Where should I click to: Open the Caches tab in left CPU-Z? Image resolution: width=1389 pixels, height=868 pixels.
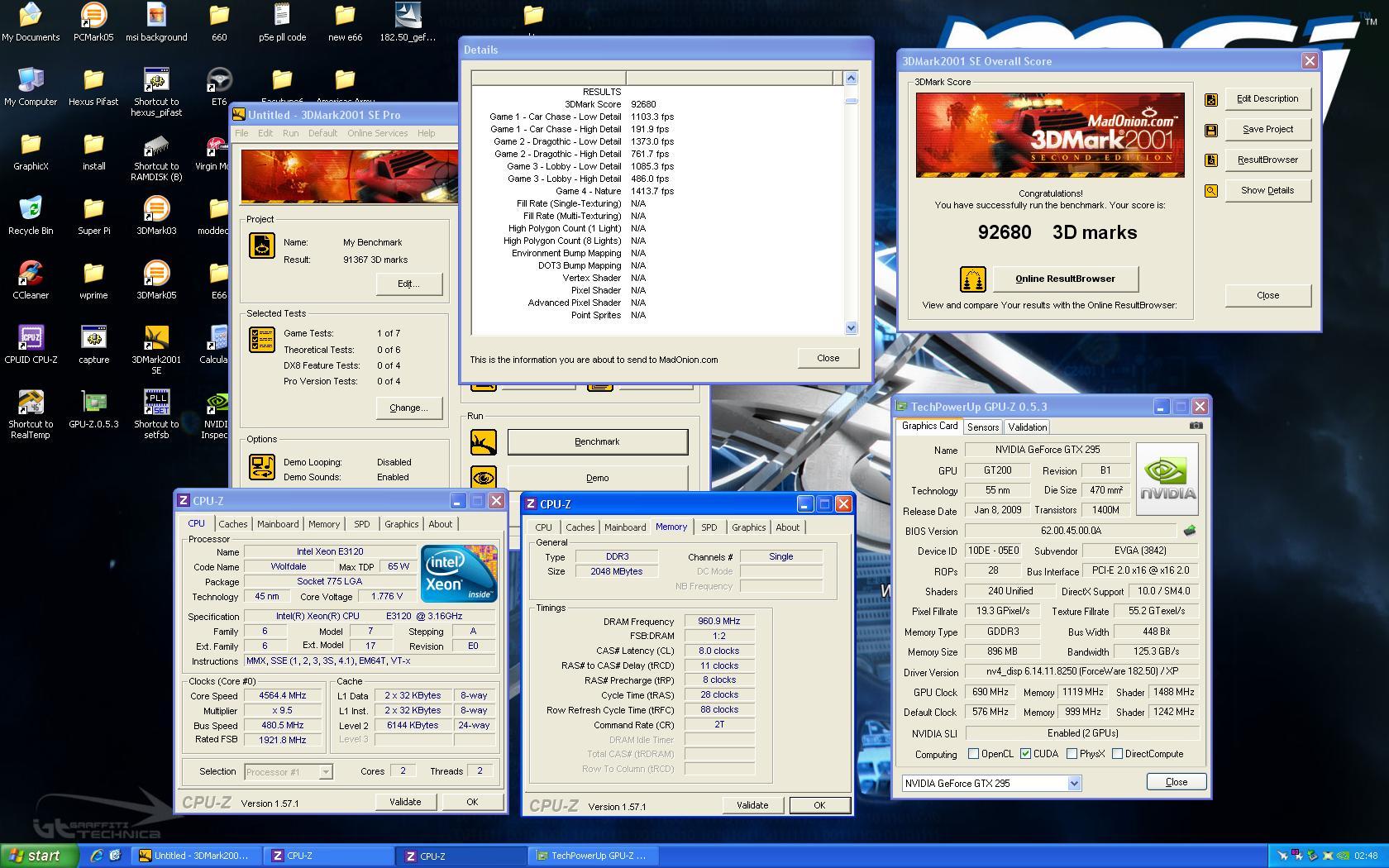[233, 524]
